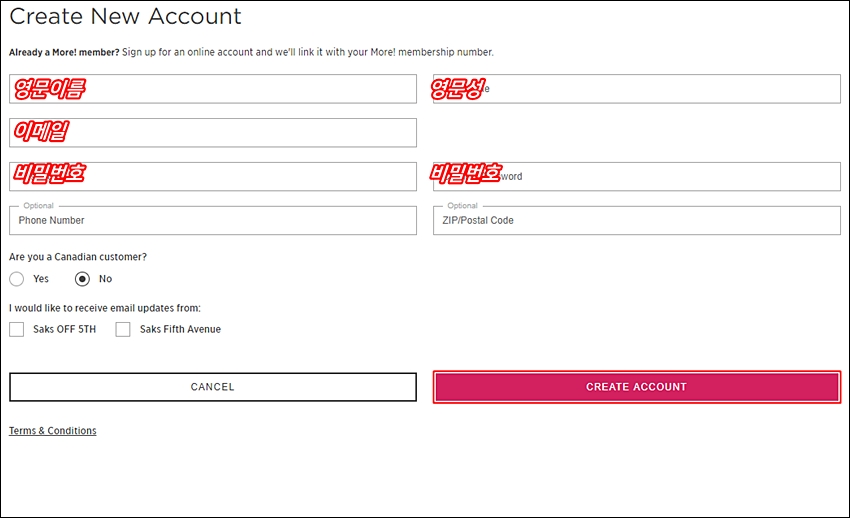The width and height of the screenshot is (850, 518).
Task: Enable Saks OFF 5TH email updates
Action: [17, 329]
